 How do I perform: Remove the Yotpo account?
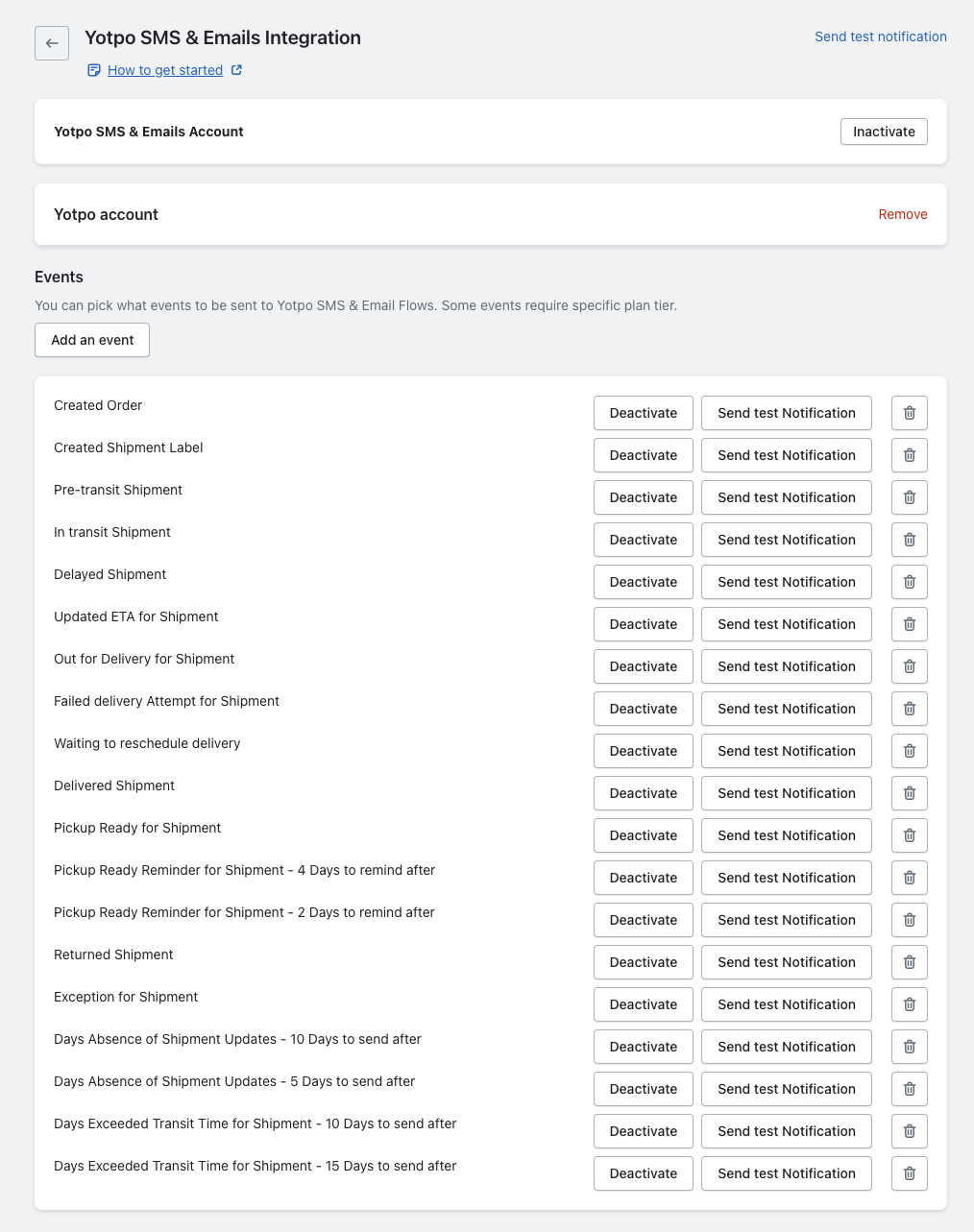click(x=902, y=214)
